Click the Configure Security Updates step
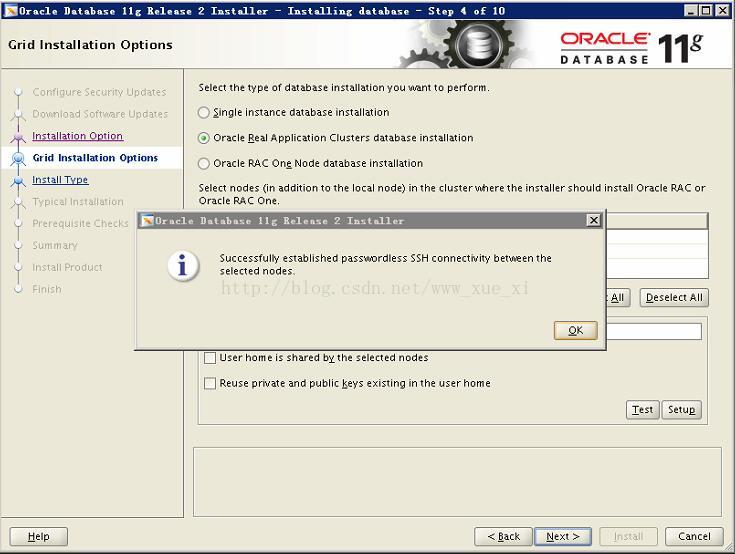 click(x=99, y=92)
